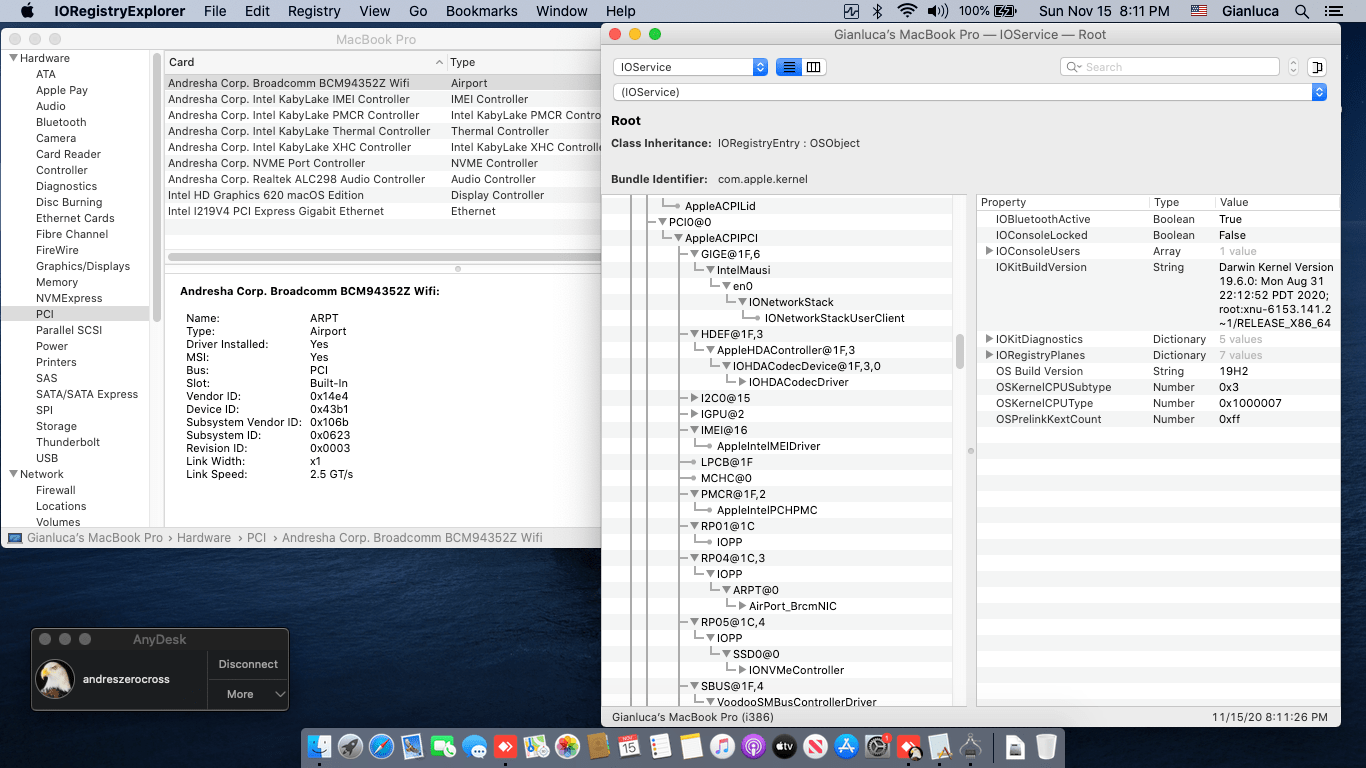Collapse the GIGE@1F,6 tree node
Screen dimensions: 1366x768
pyautogui.click(x=694, y=254)
